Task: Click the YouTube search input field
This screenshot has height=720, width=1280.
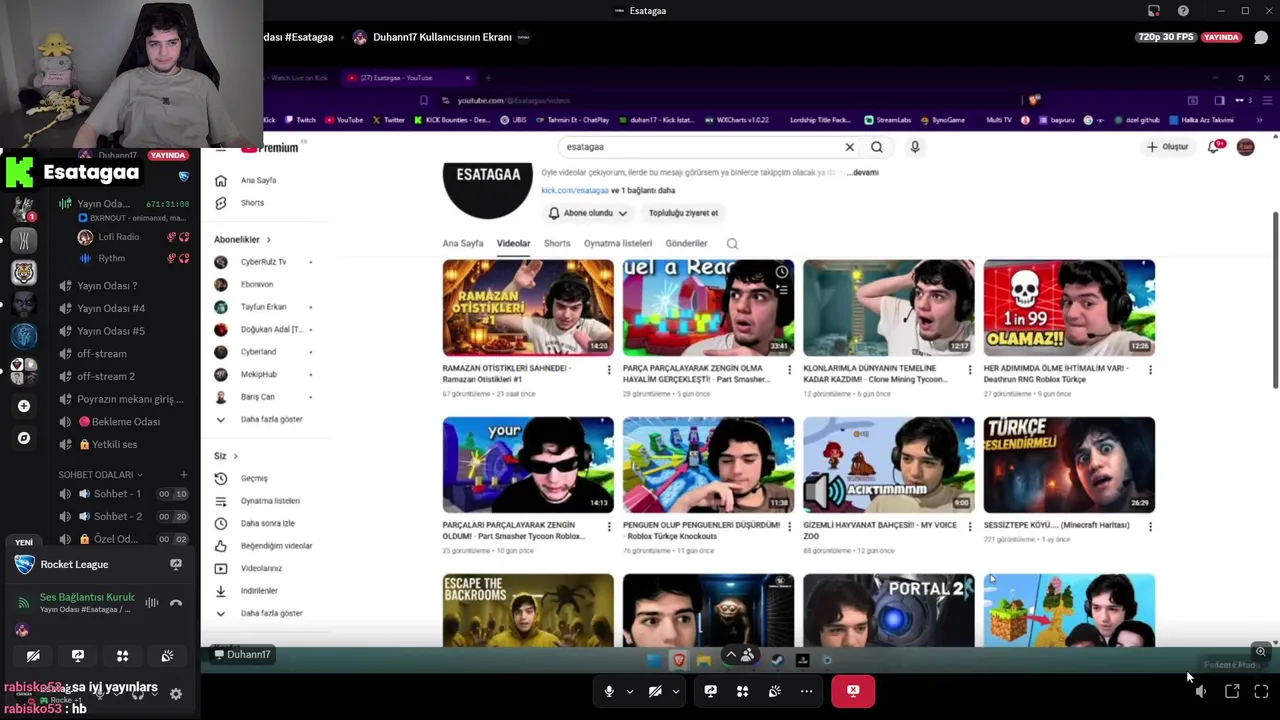Action: 700,147
